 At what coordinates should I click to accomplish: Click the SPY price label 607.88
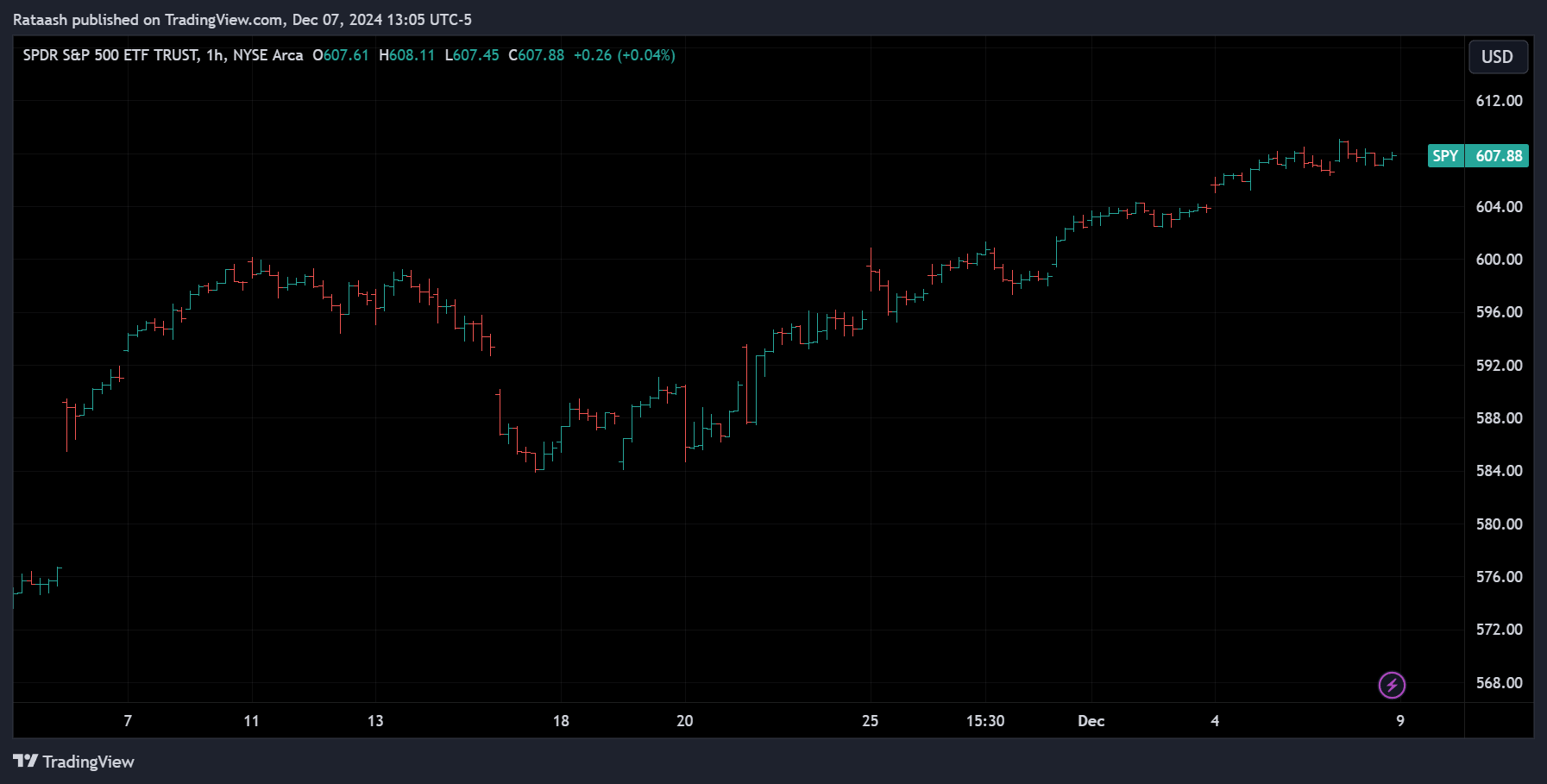click(1478, 156)
